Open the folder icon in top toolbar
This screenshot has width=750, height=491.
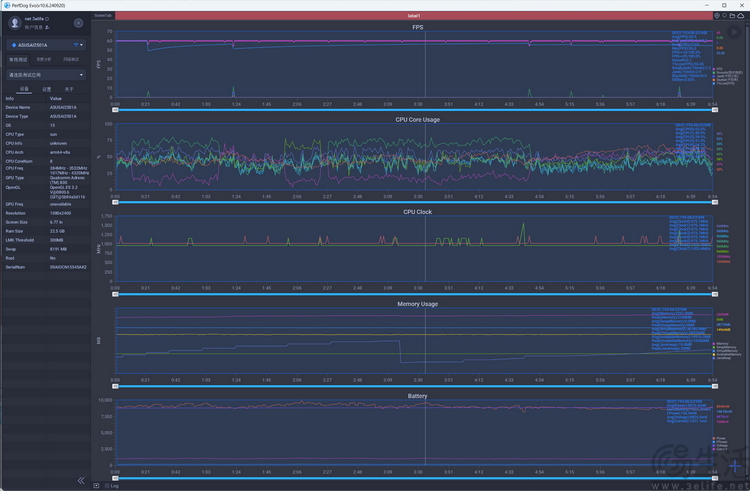(x=732, y=16)
